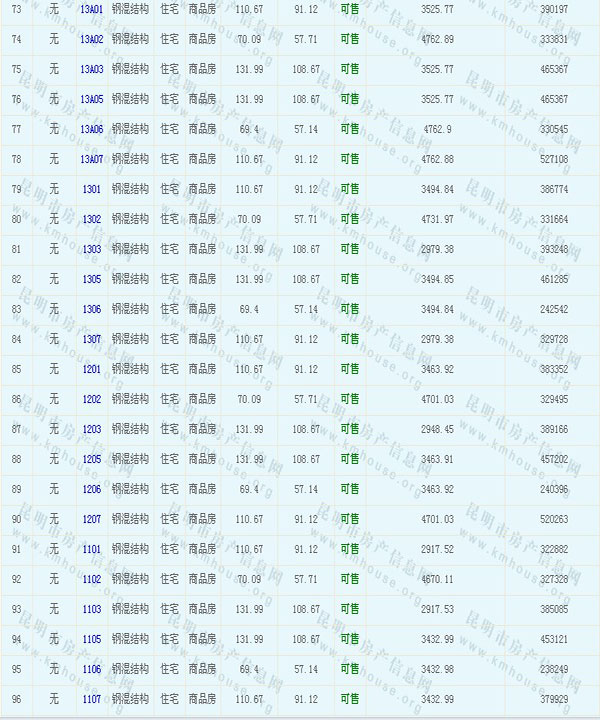Click room 1206 link

pos(91,489)
